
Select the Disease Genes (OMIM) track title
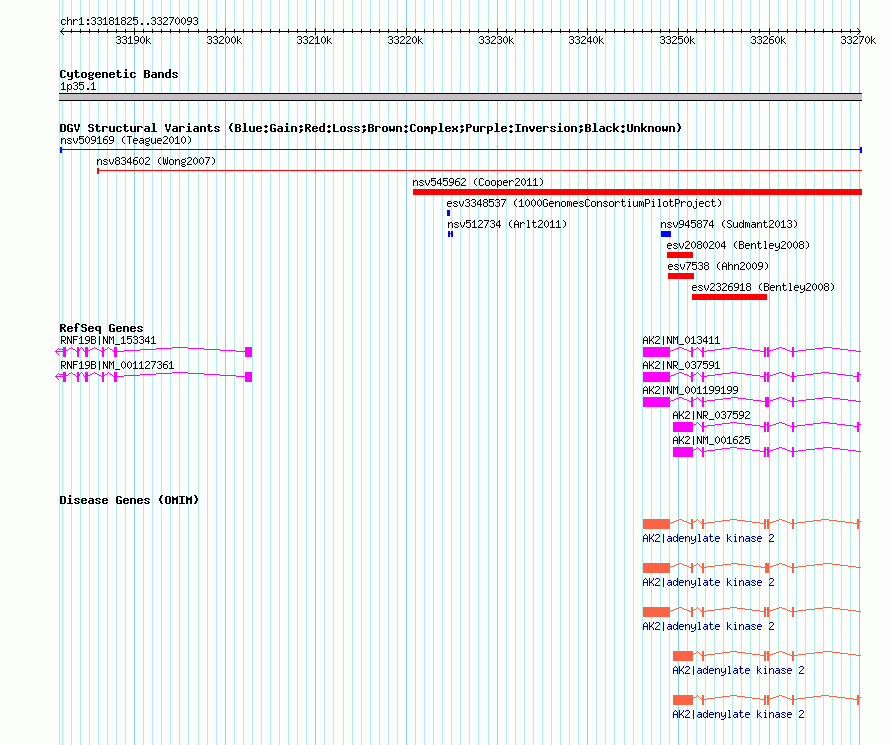pos(129,500)
